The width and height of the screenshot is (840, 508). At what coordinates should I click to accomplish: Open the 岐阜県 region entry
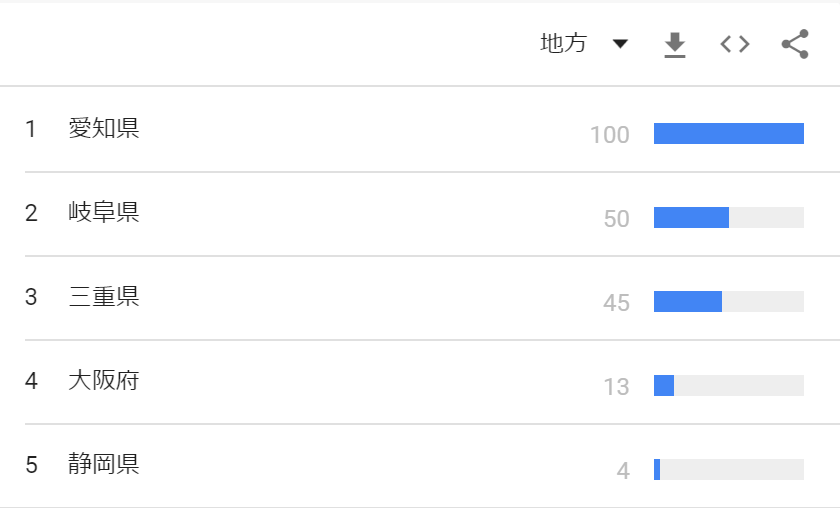(104, 213)
